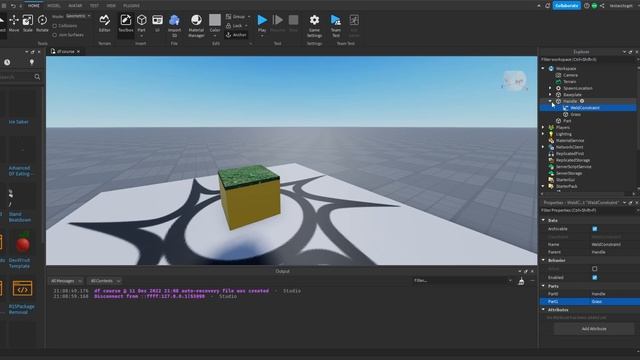Open the Mode Geometric dropdown
Screen dimensions: 640x360
78,16
